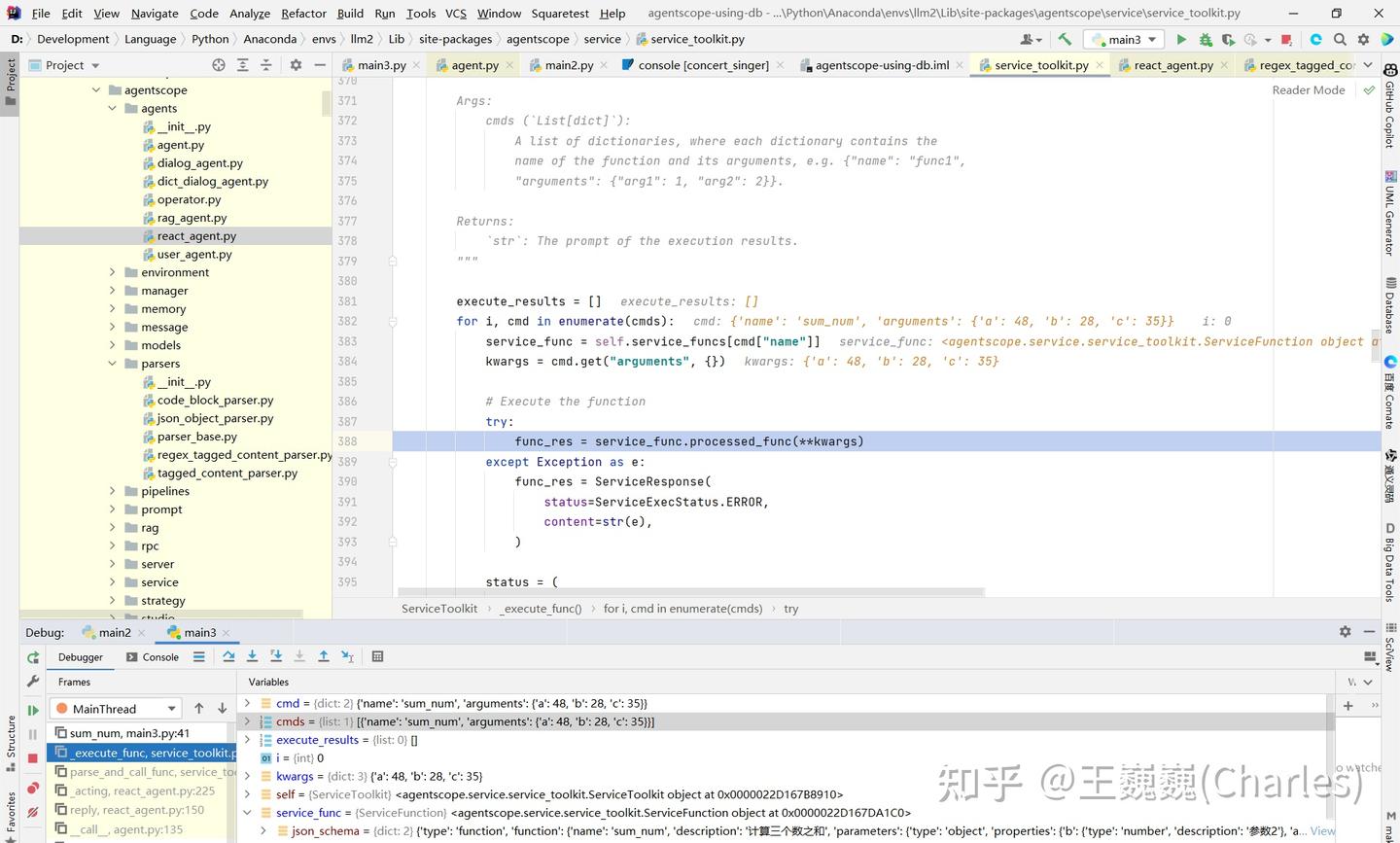Open the MainThread thread selector
Screen dimensions: 1400x843
tap(115, 708)
